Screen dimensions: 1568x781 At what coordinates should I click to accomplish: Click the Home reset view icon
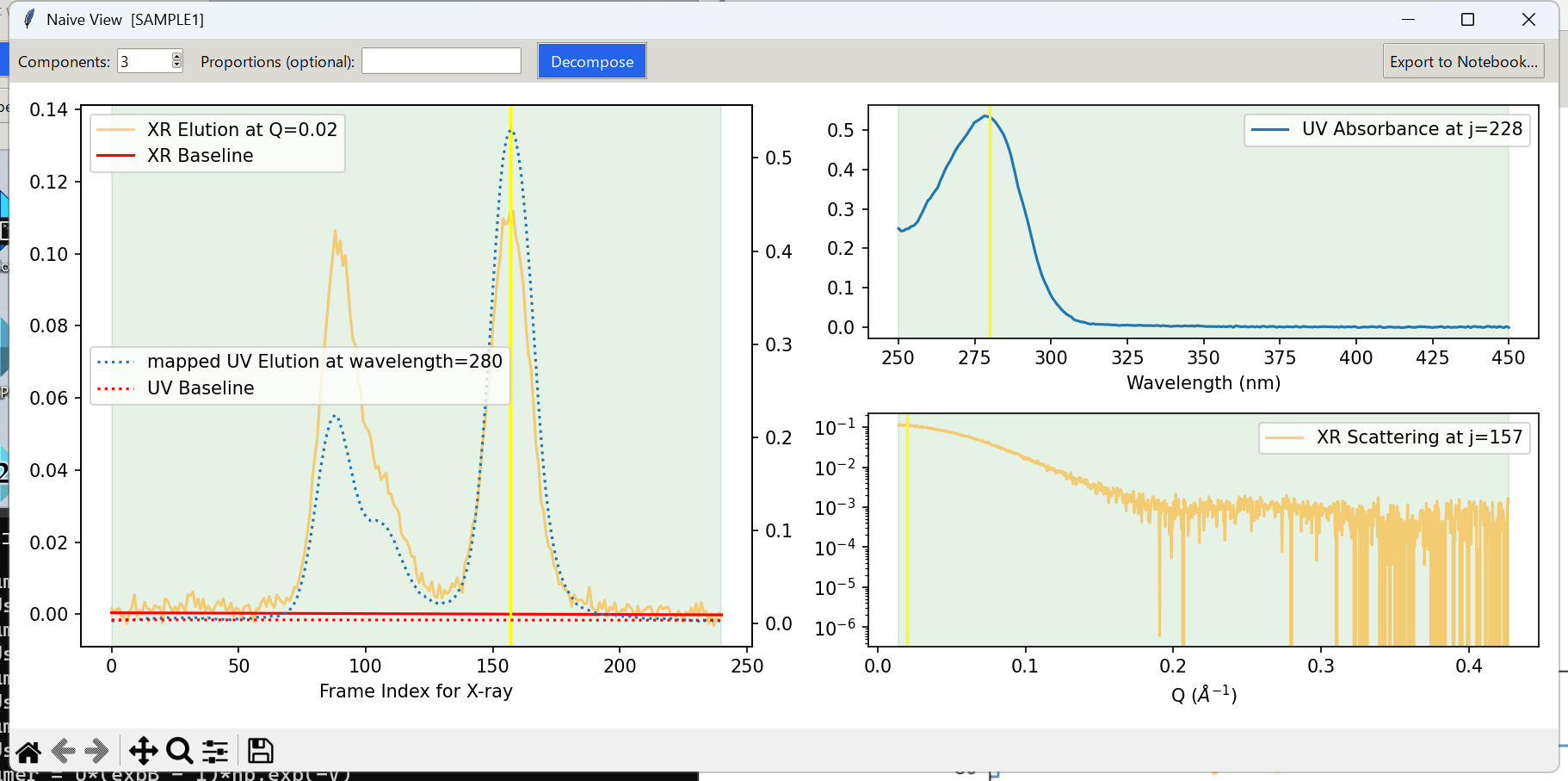[x=28, y=752]
